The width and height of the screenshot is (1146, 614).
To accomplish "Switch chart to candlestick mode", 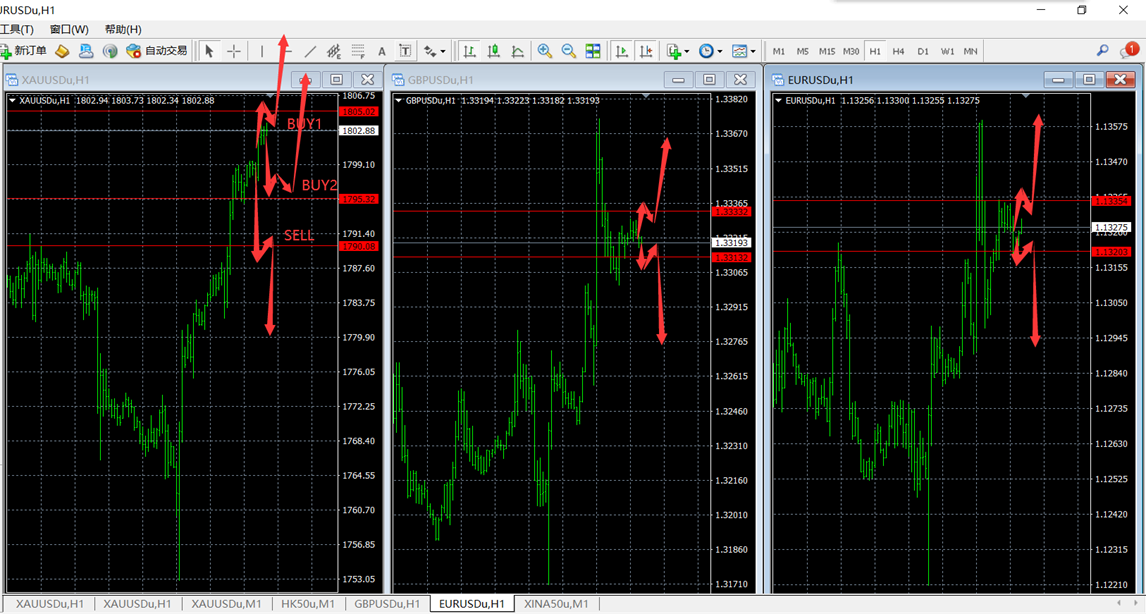I will click(493, 51).
